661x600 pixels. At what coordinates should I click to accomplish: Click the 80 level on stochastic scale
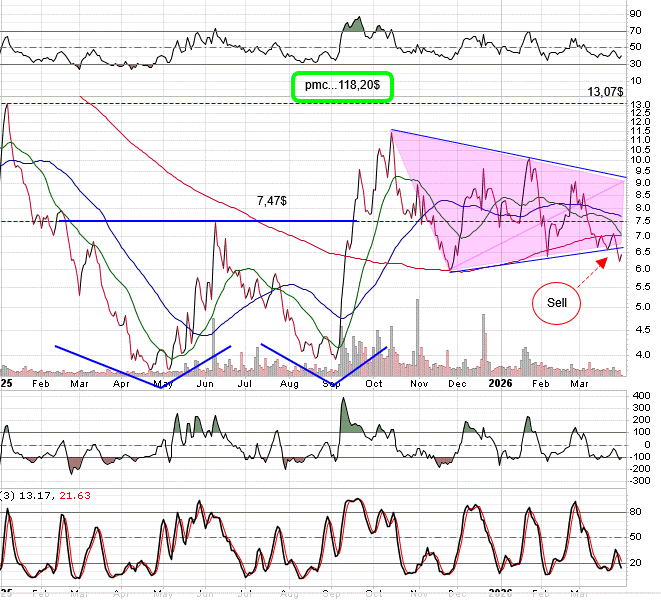click(x=636, y=512)
